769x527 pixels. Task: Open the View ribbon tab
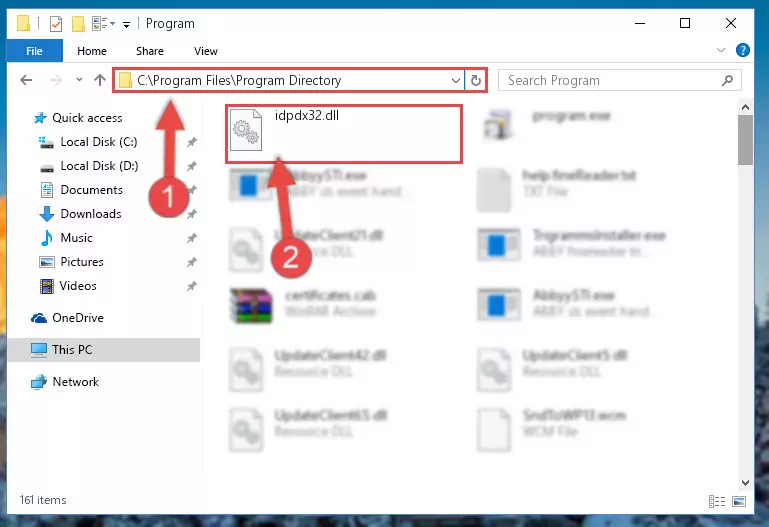pyautogui.click(x=205, y=51)
